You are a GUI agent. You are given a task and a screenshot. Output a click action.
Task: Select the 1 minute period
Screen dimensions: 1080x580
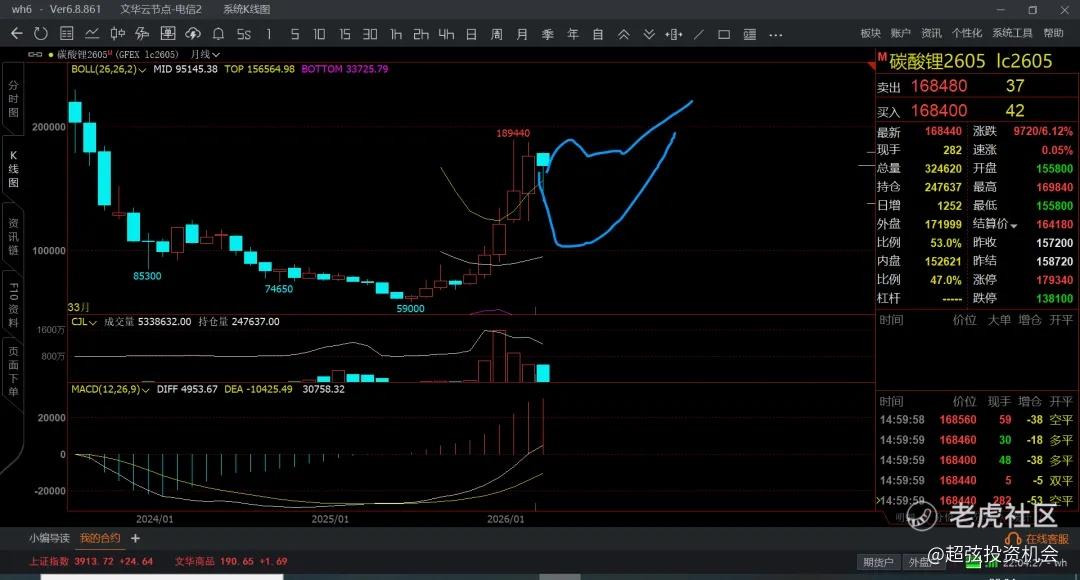pos(269,34)
